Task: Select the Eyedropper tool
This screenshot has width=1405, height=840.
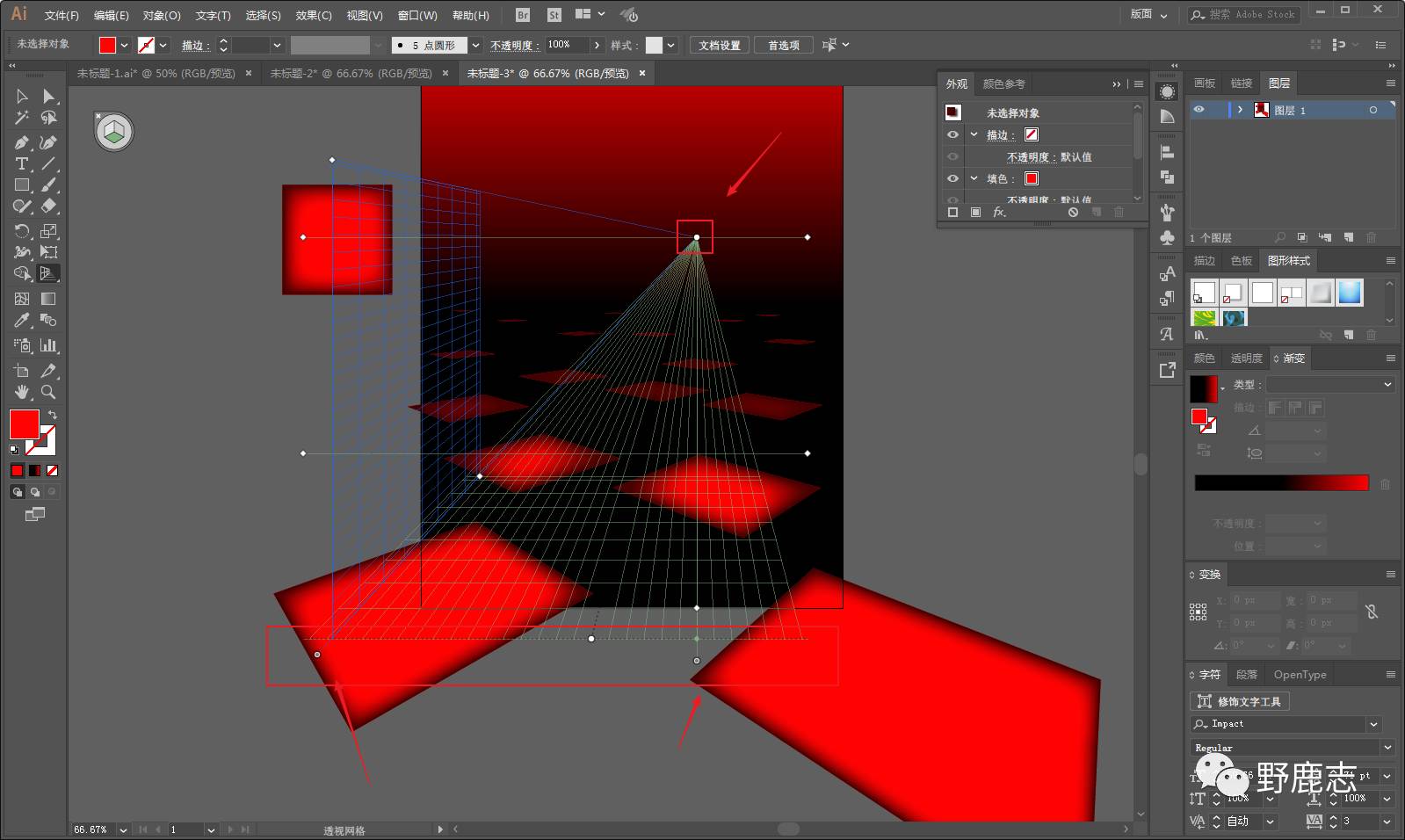Action: click(x=22, y=321)
